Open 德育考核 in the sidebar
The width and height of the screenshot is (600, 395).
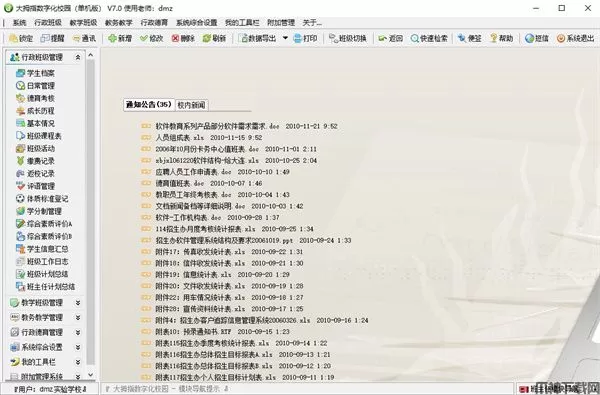click(35, 98)
